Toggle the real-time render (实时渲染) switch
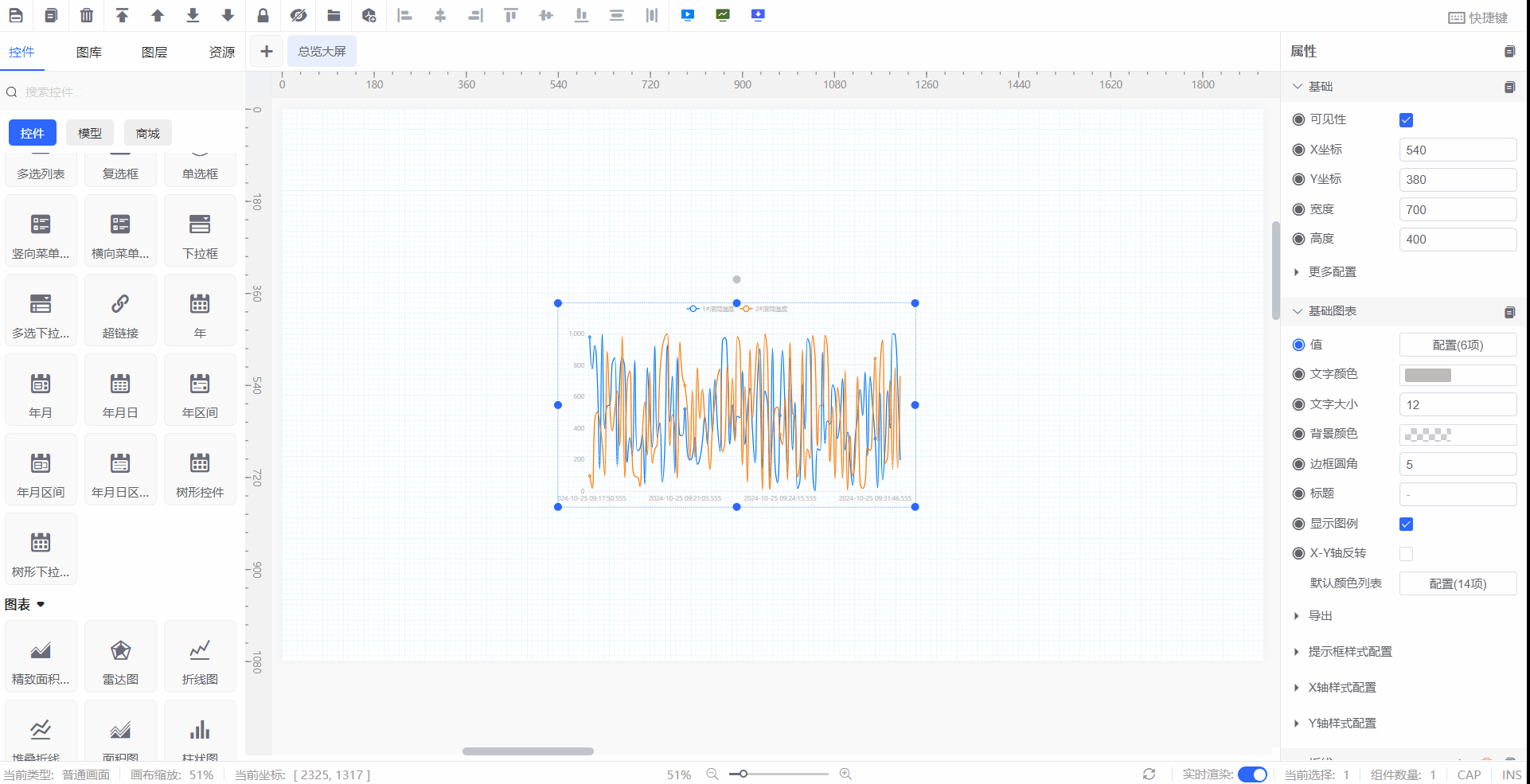 pyautogui.click(x=1252, y=774)
